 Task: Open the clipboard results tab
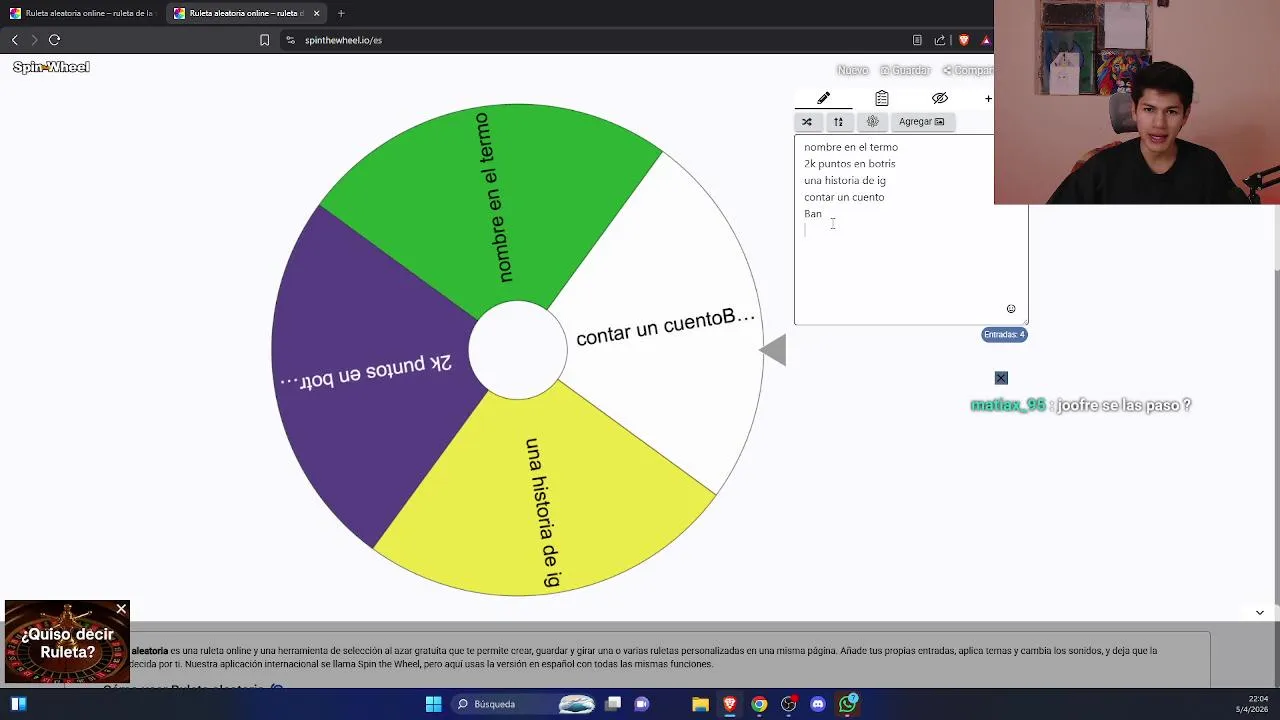click(882, 98)
